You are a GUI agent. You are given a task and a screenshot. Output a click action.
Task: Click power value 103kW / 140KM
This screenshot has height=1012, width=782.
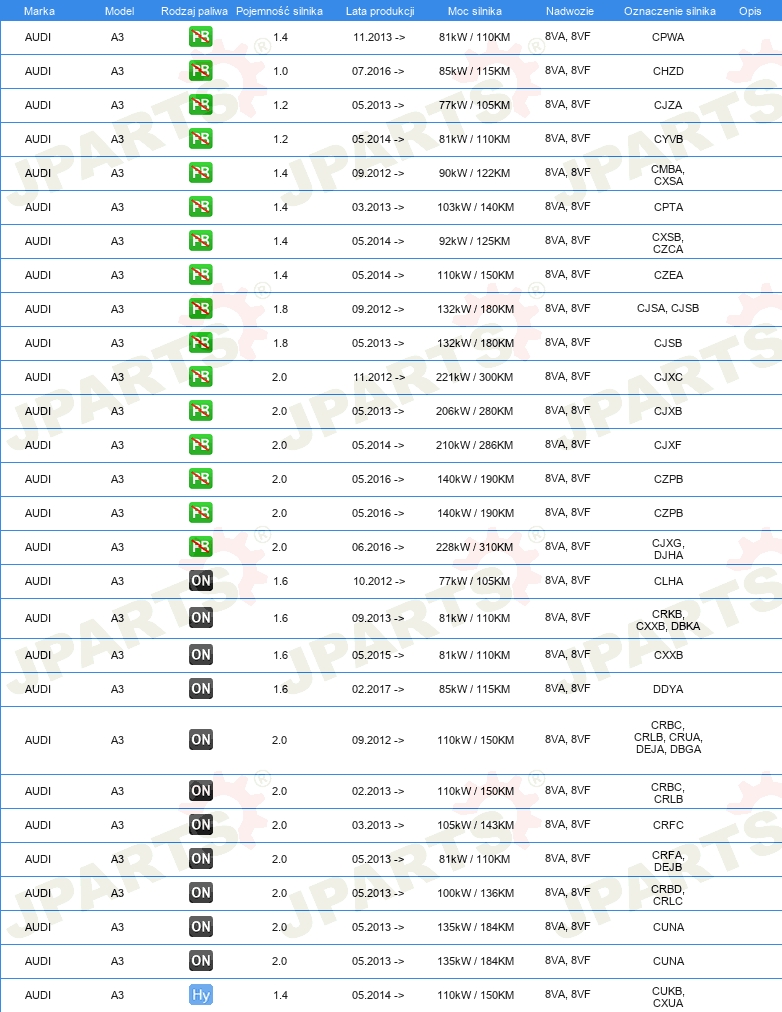476,207
